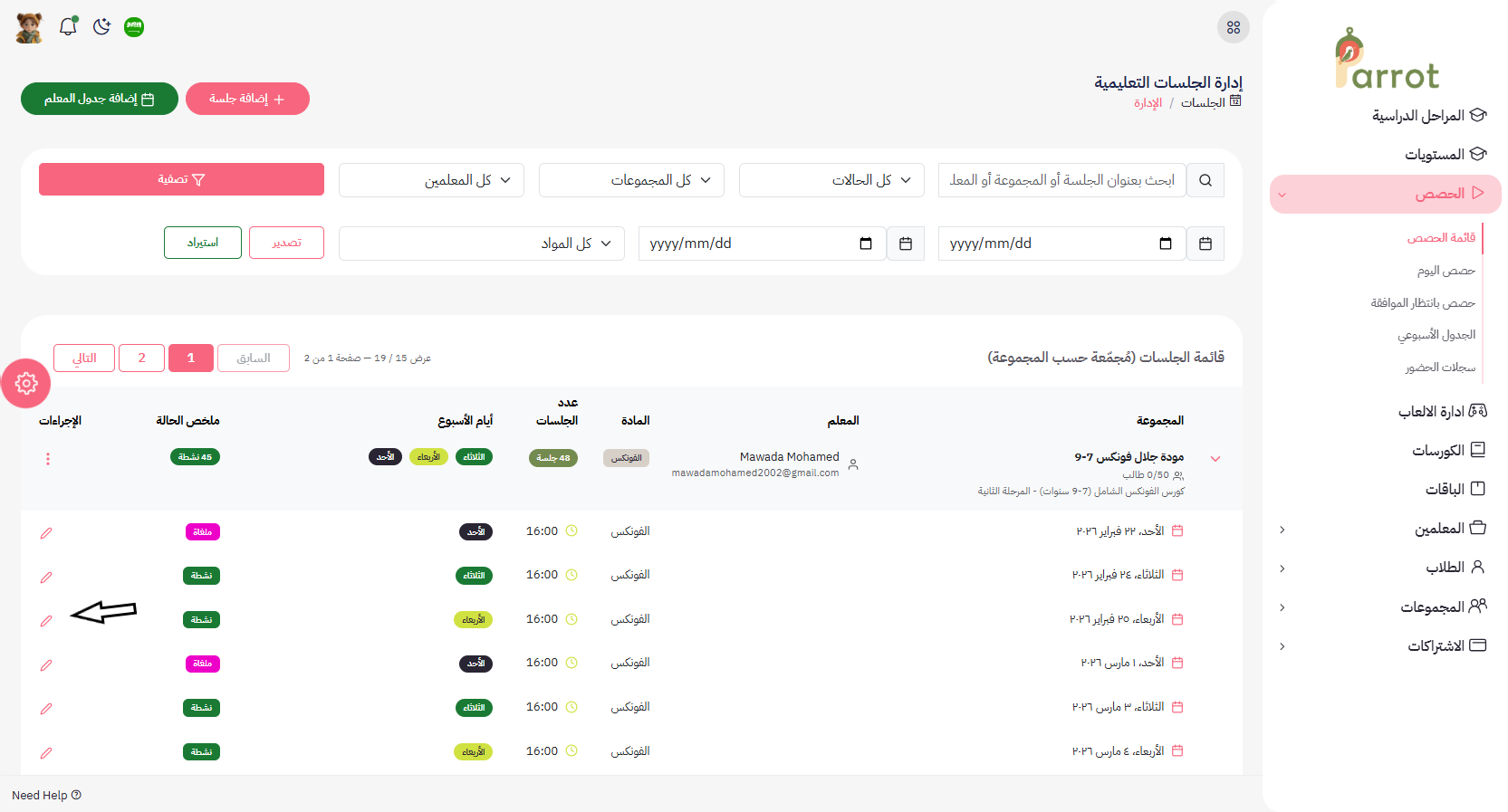Click the session title search field
This screenshot has height=812, width=1508.
tap(1061, 180)
